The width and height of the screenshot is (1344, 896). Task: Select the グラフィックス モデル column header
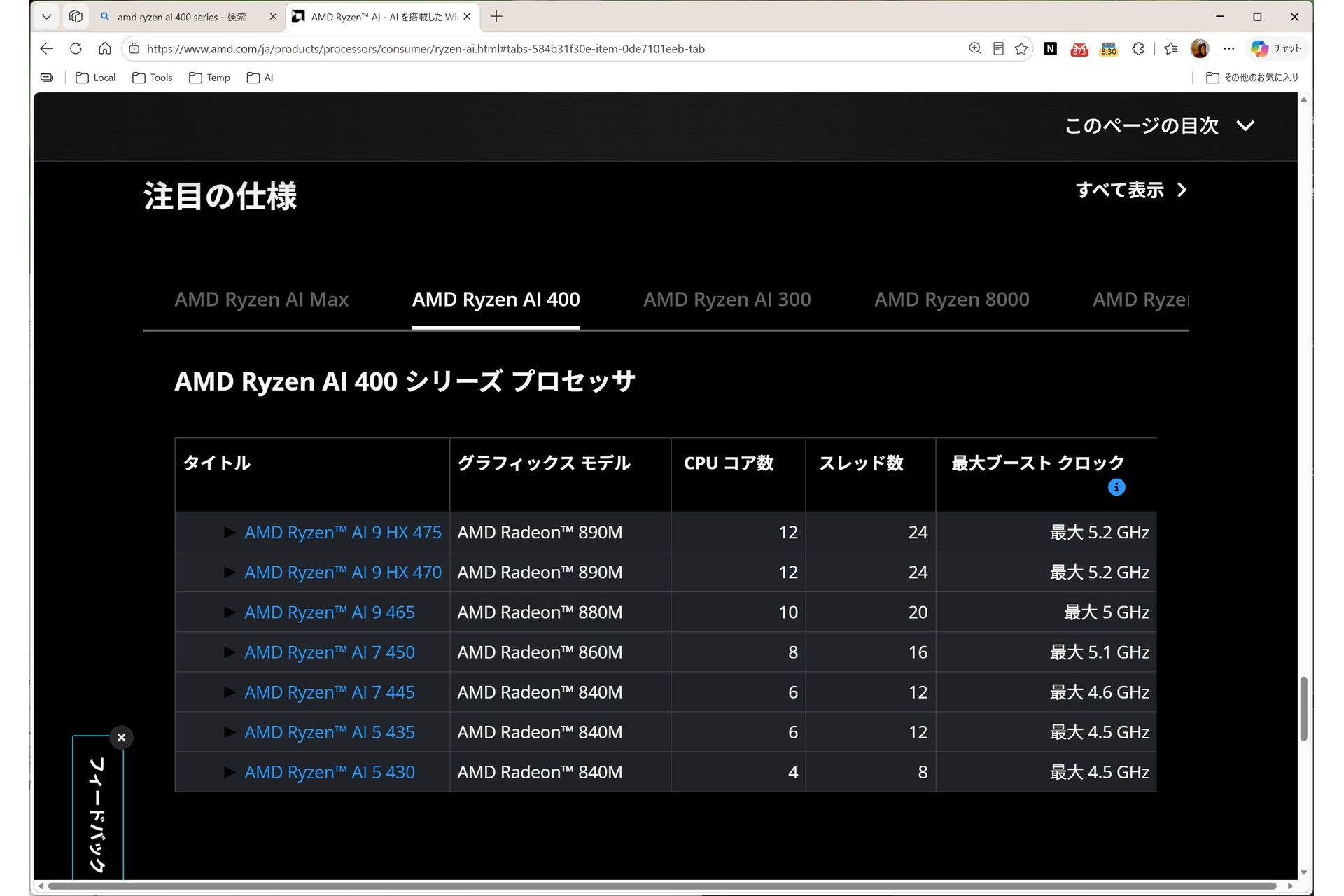(560, 475)
